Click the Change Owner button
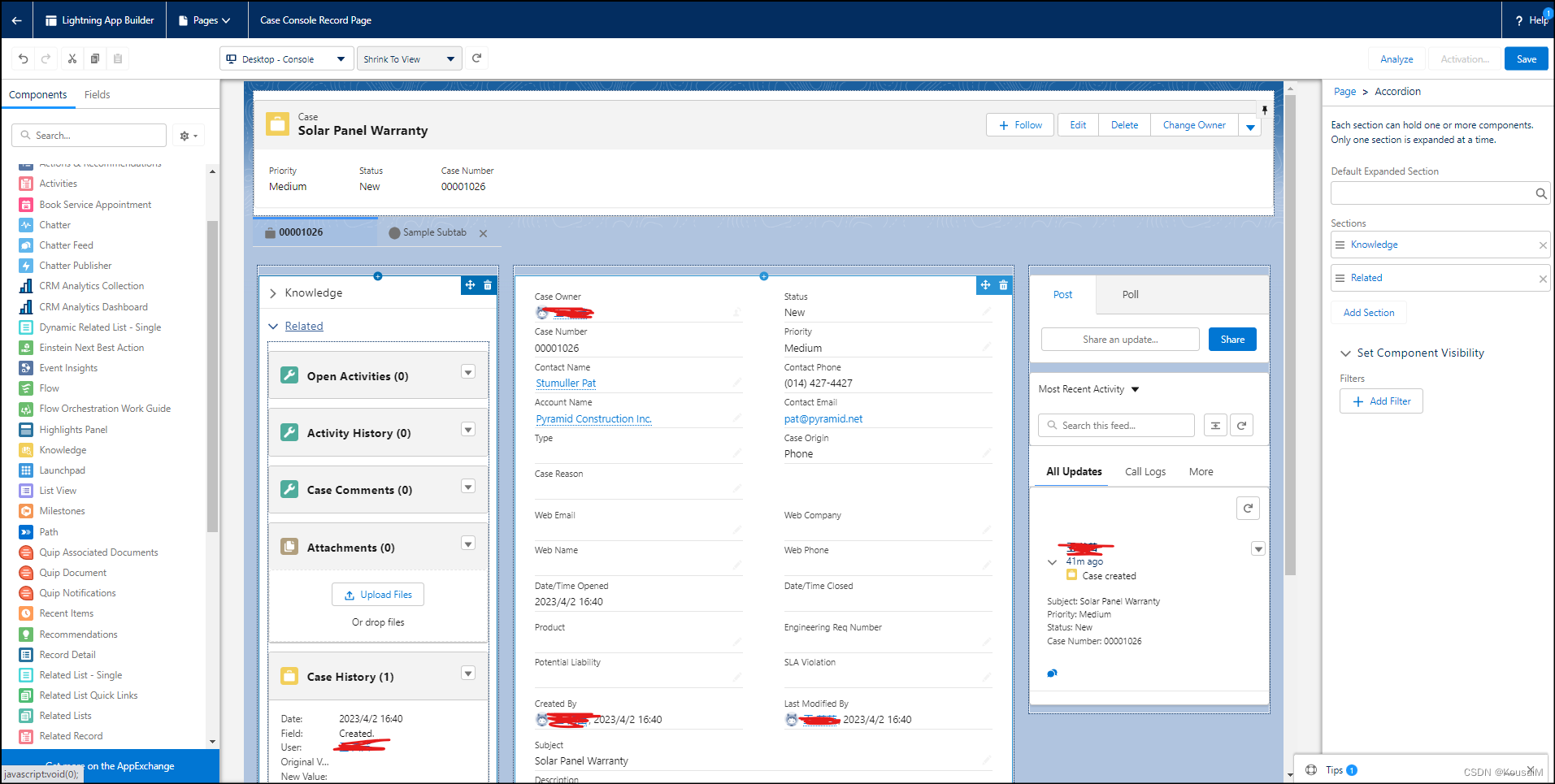Viewport: 1555px width, 784px height. (x=1194, y=125)
